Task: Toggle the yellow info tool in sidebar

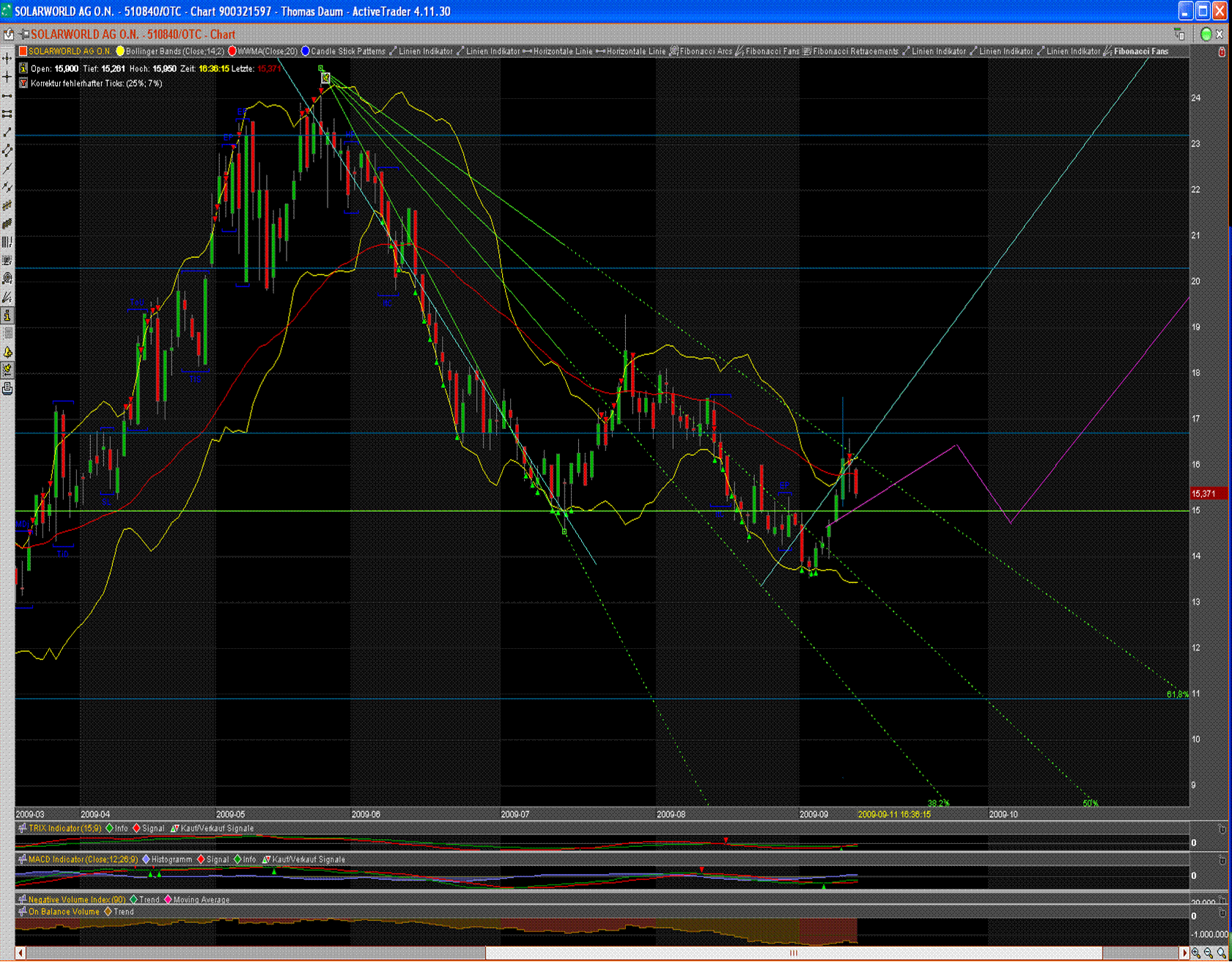Action: tap(7, 315)
